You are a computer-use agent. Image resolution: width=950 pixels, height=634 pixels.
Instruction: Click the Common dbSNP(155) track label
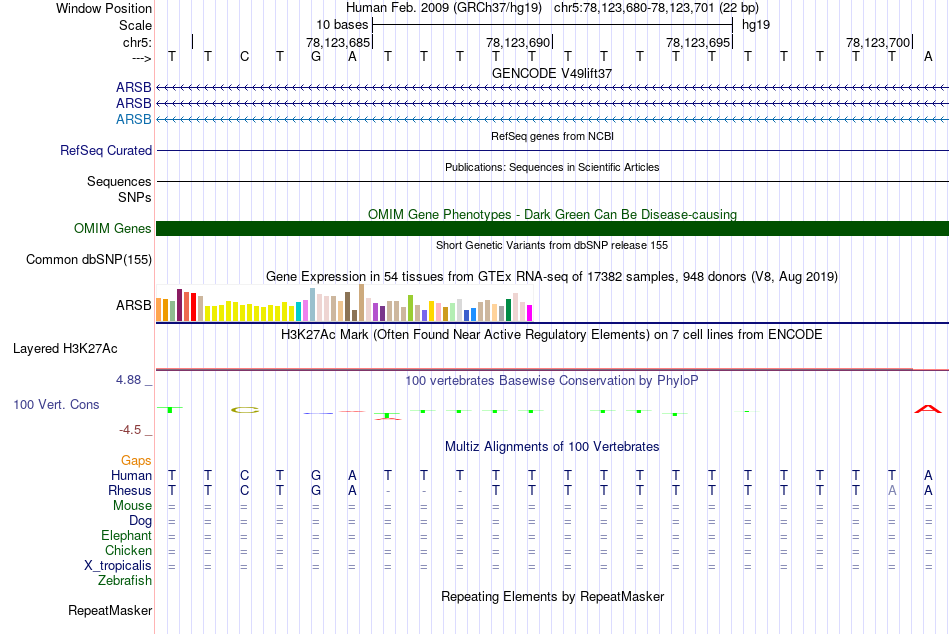89,259
